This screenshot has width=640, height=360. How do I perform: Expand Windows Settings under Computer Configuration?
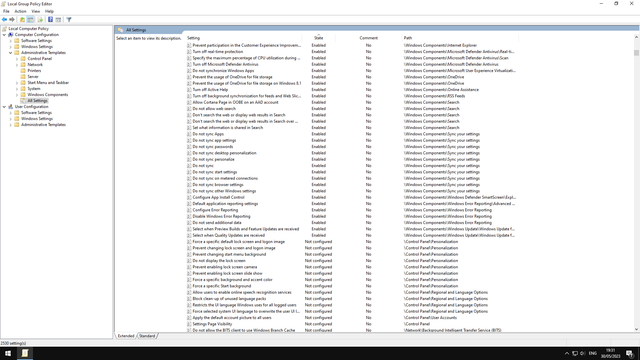point(11,47)
